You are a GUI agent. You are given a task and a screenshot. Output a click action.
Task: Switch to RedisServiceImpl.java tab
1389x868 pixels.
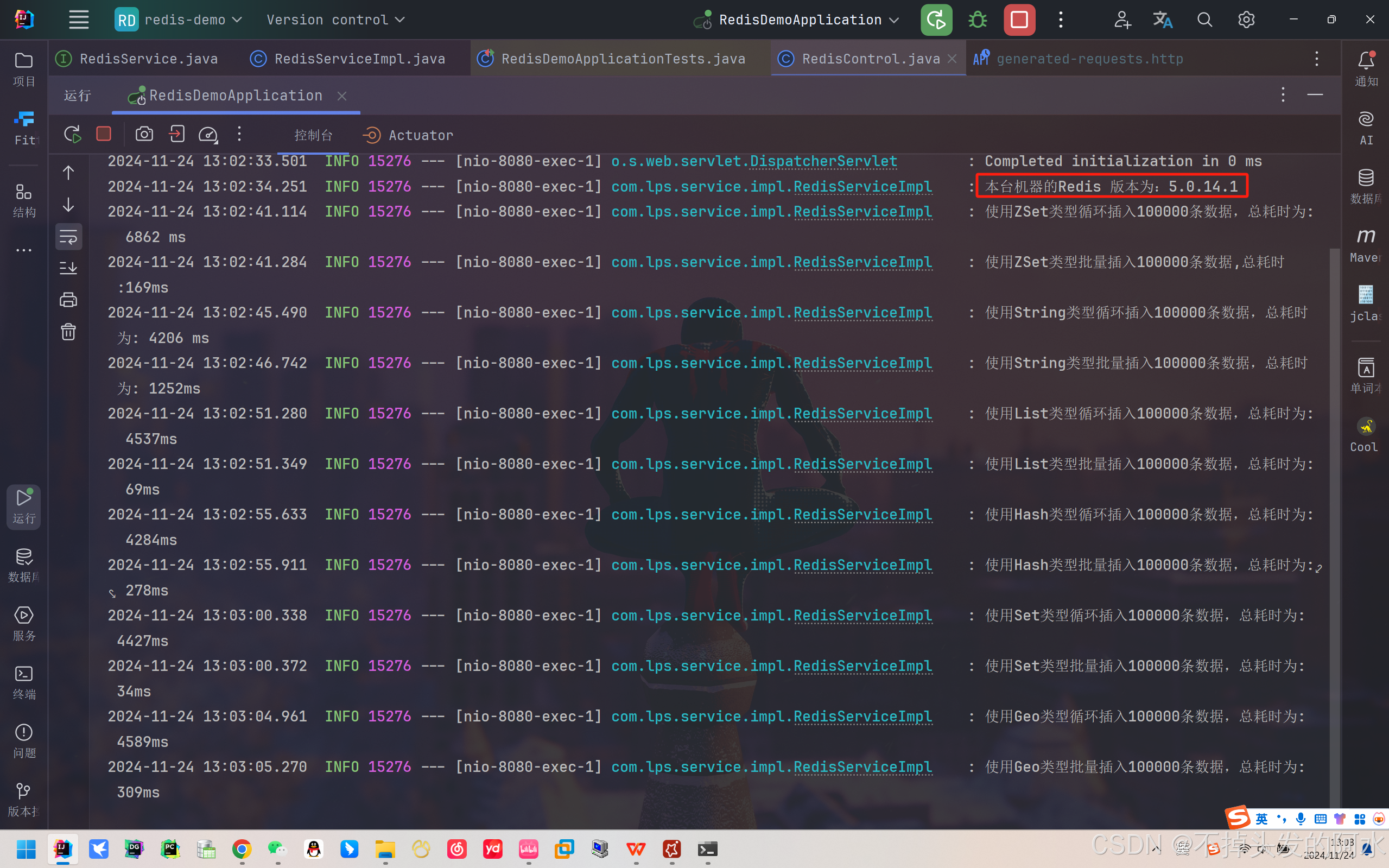(x=349, y=59)
